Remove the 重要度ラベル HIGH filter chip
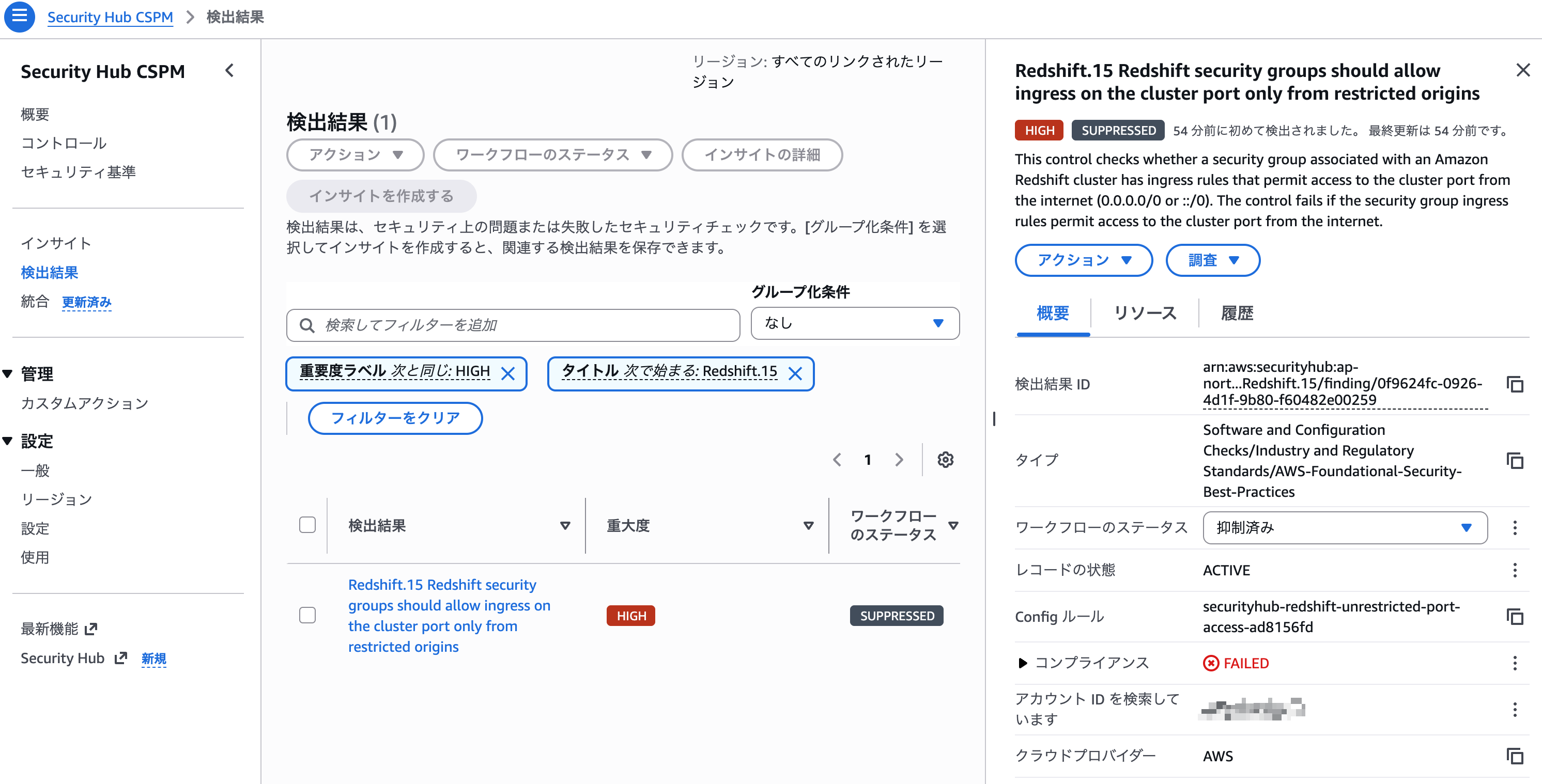This screenshot has height=784, width=1542. coord(507,373)
